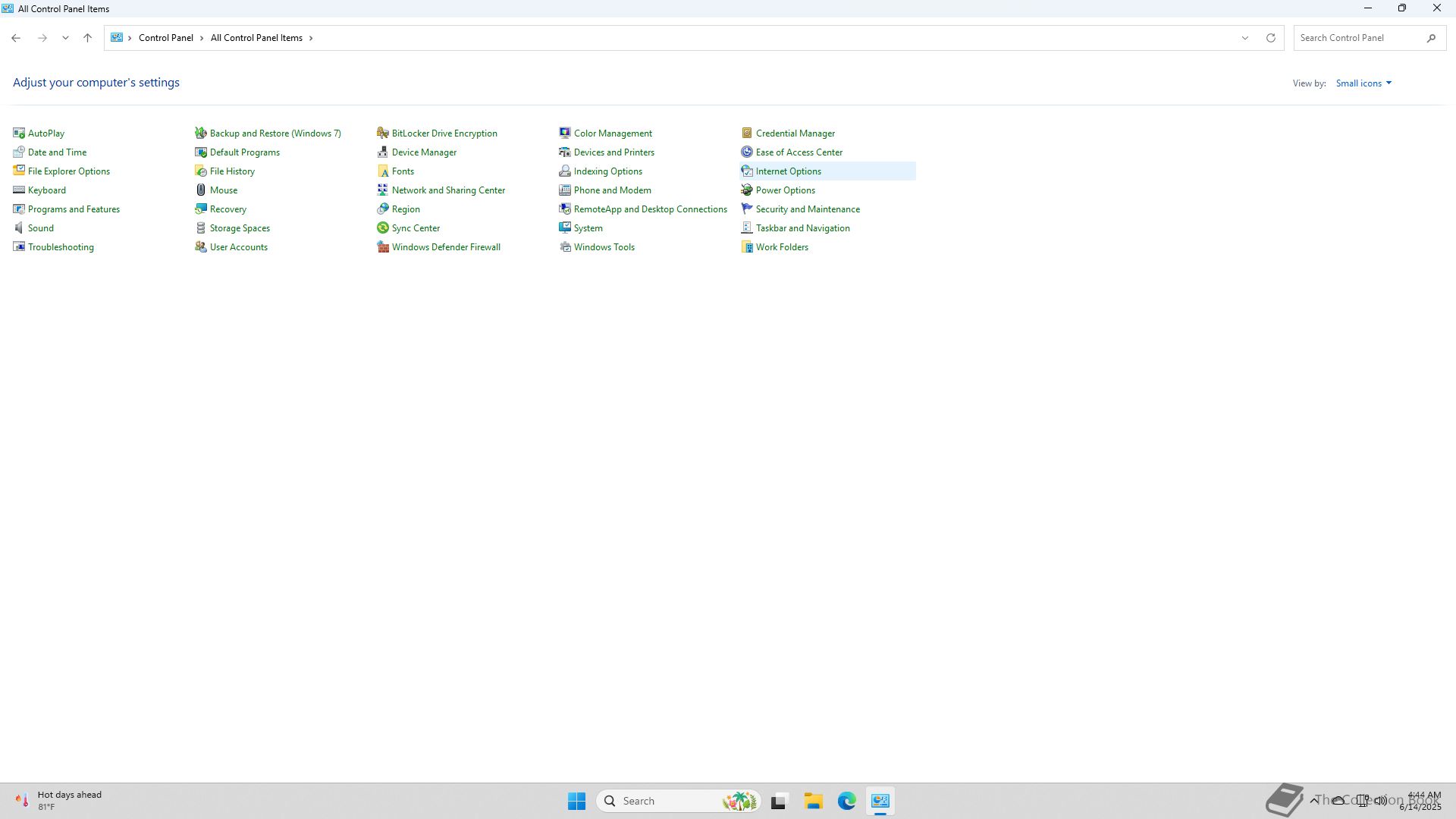Image resolution: width=1456 pixels, height=819 pixels.
Task: Expand the chevron after All Control Panel Items
Action: [311, 38]
